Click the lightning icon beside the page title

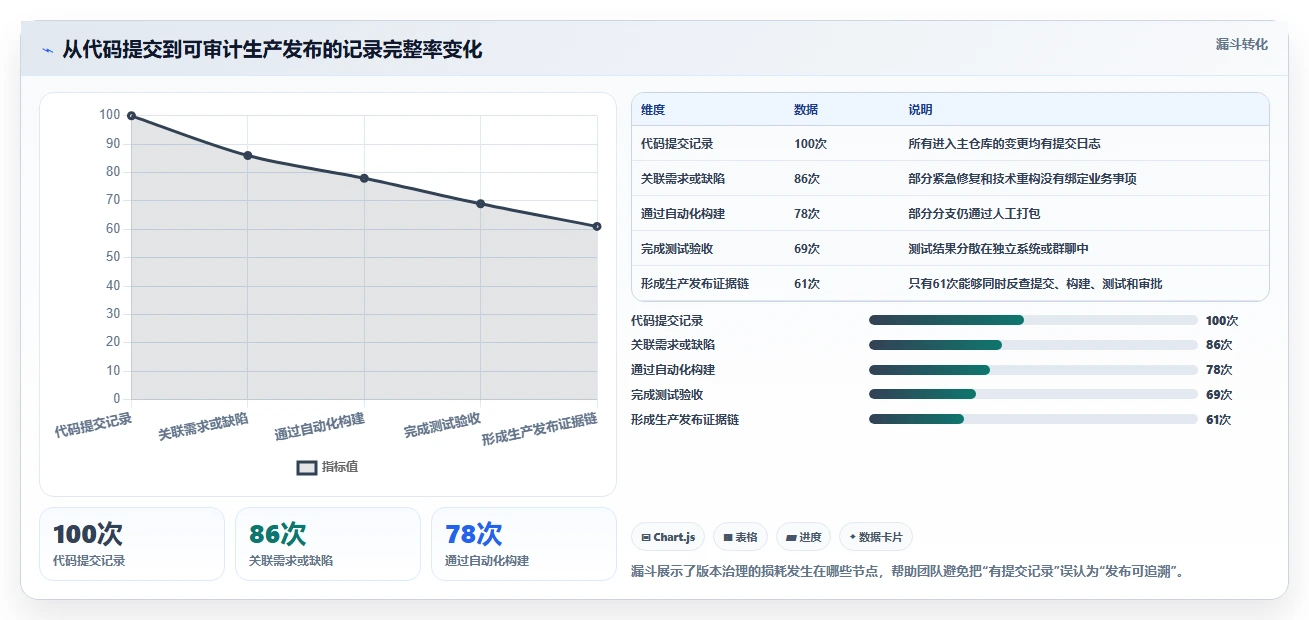point(47,50)
